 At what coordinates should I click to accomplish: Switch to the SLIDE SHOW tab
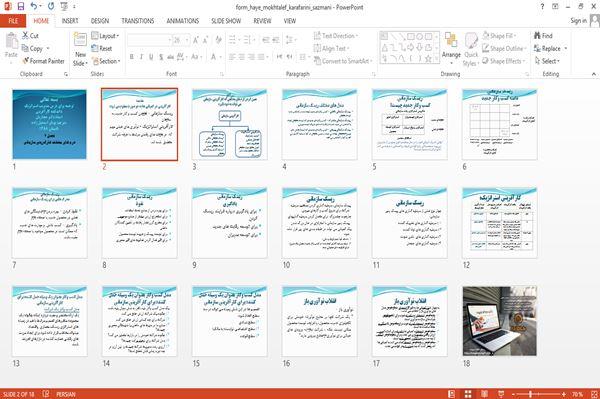pyautogui.click(x=226, y=21)
